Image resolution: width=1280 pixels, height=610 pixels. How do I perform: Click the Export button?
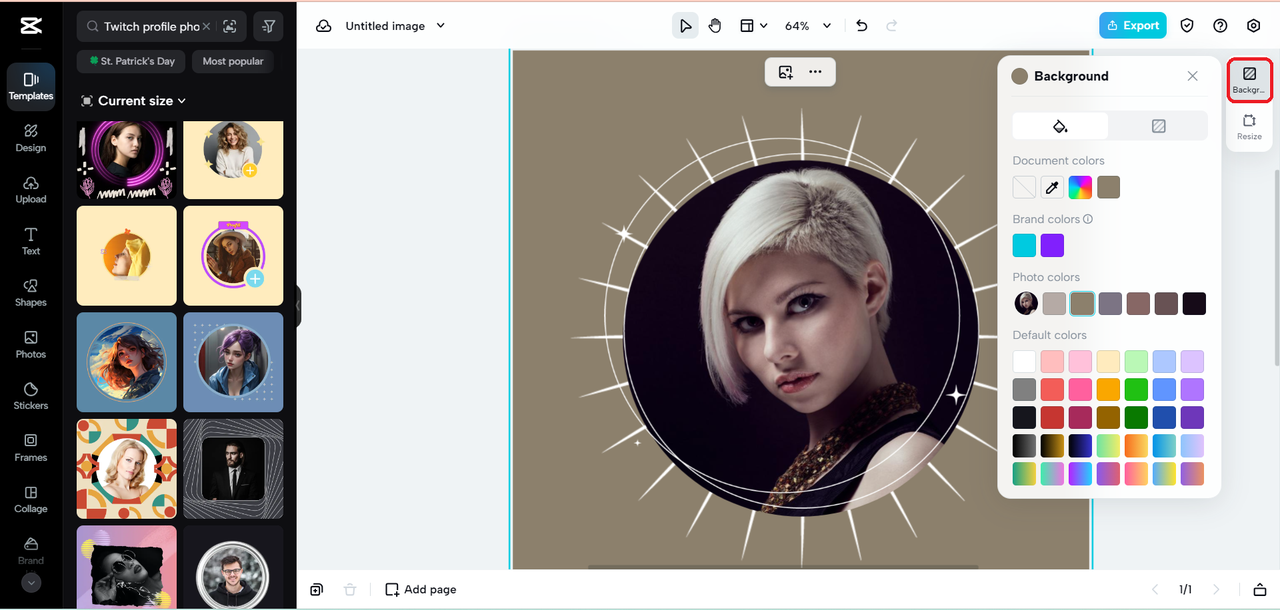(x=1132, y=26)
